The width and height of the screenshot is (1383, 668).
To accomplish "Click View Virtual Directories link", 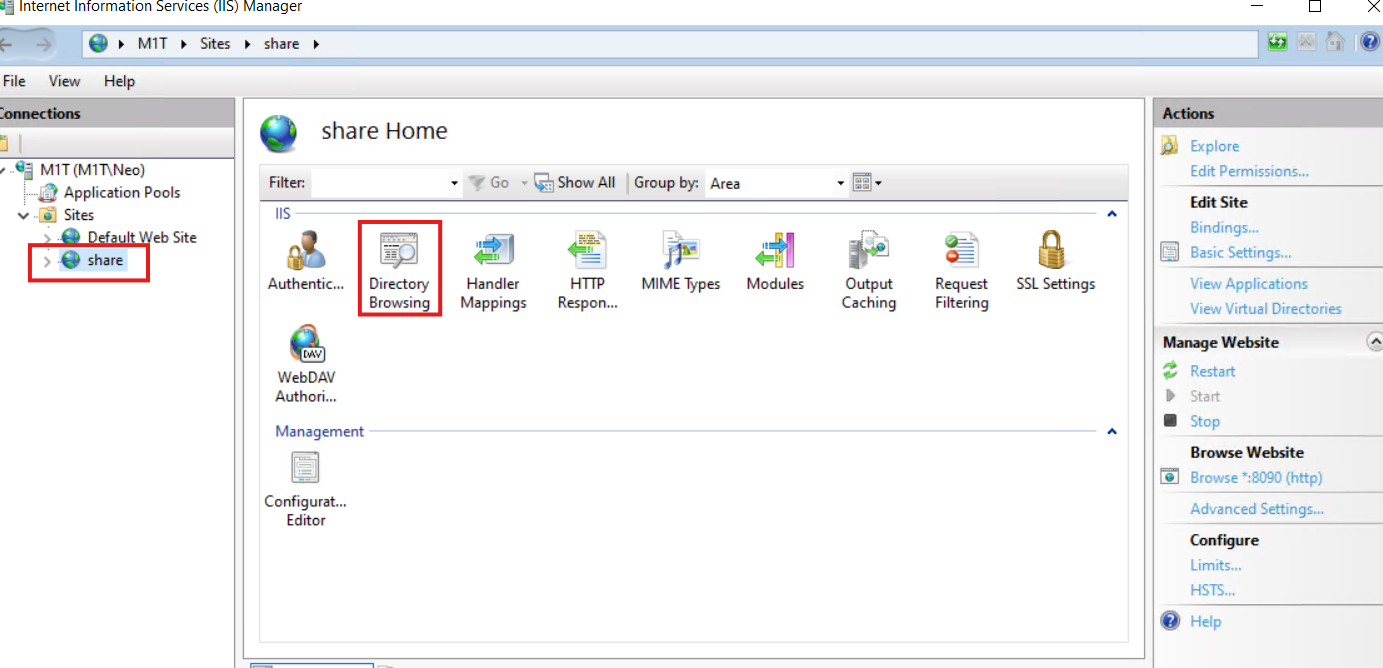I will click(x=1266, y=309).
